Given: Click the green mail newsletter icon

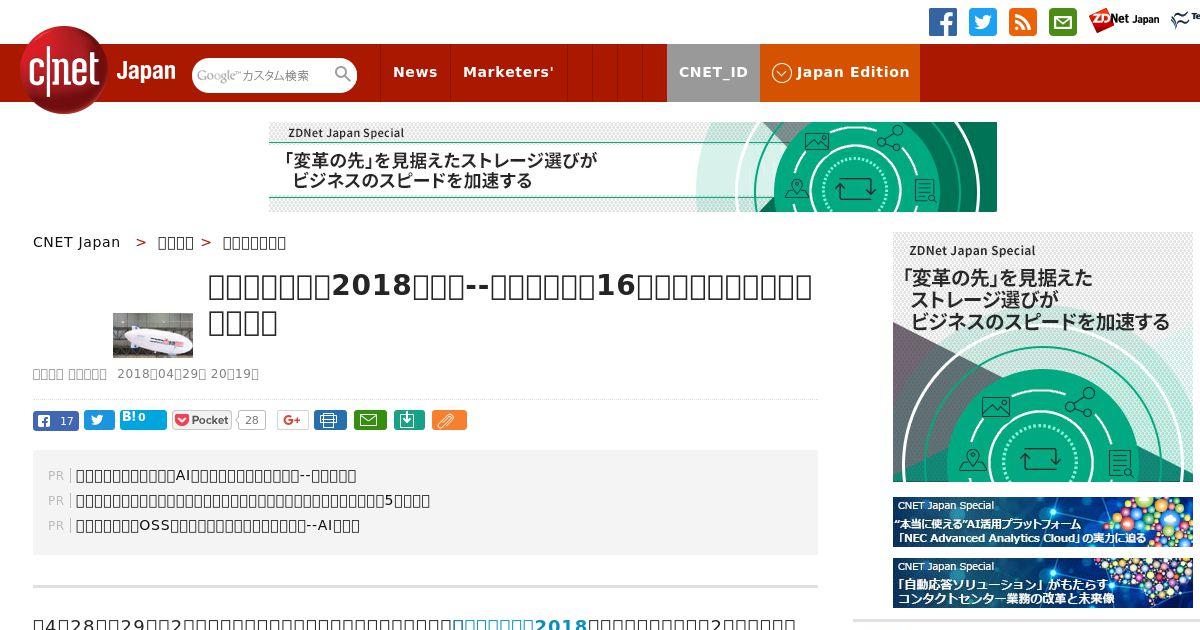Looking at the screenshot, I should pos(1063,22).
